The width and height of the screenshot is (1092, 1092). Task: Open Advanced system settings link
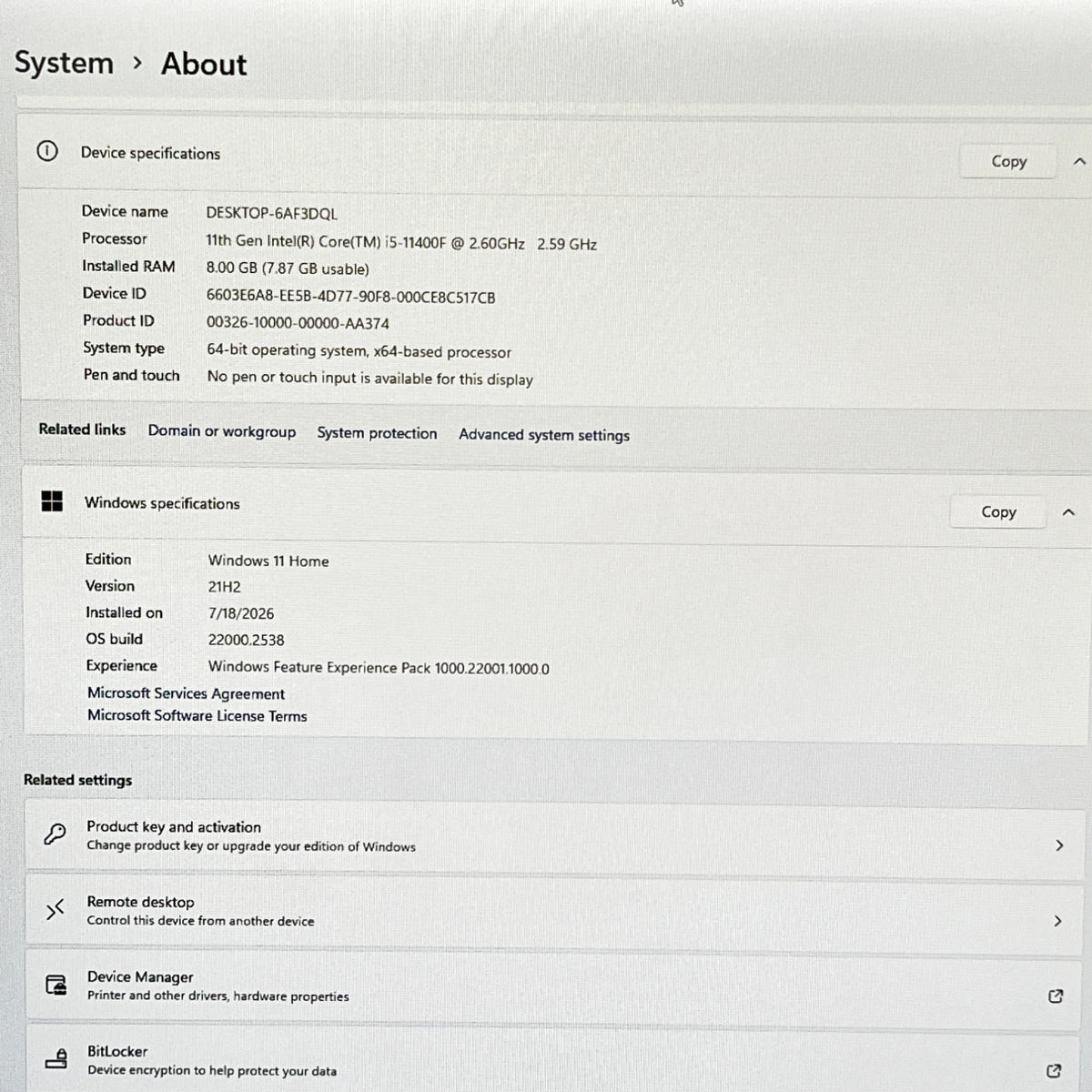pos(544,435)
